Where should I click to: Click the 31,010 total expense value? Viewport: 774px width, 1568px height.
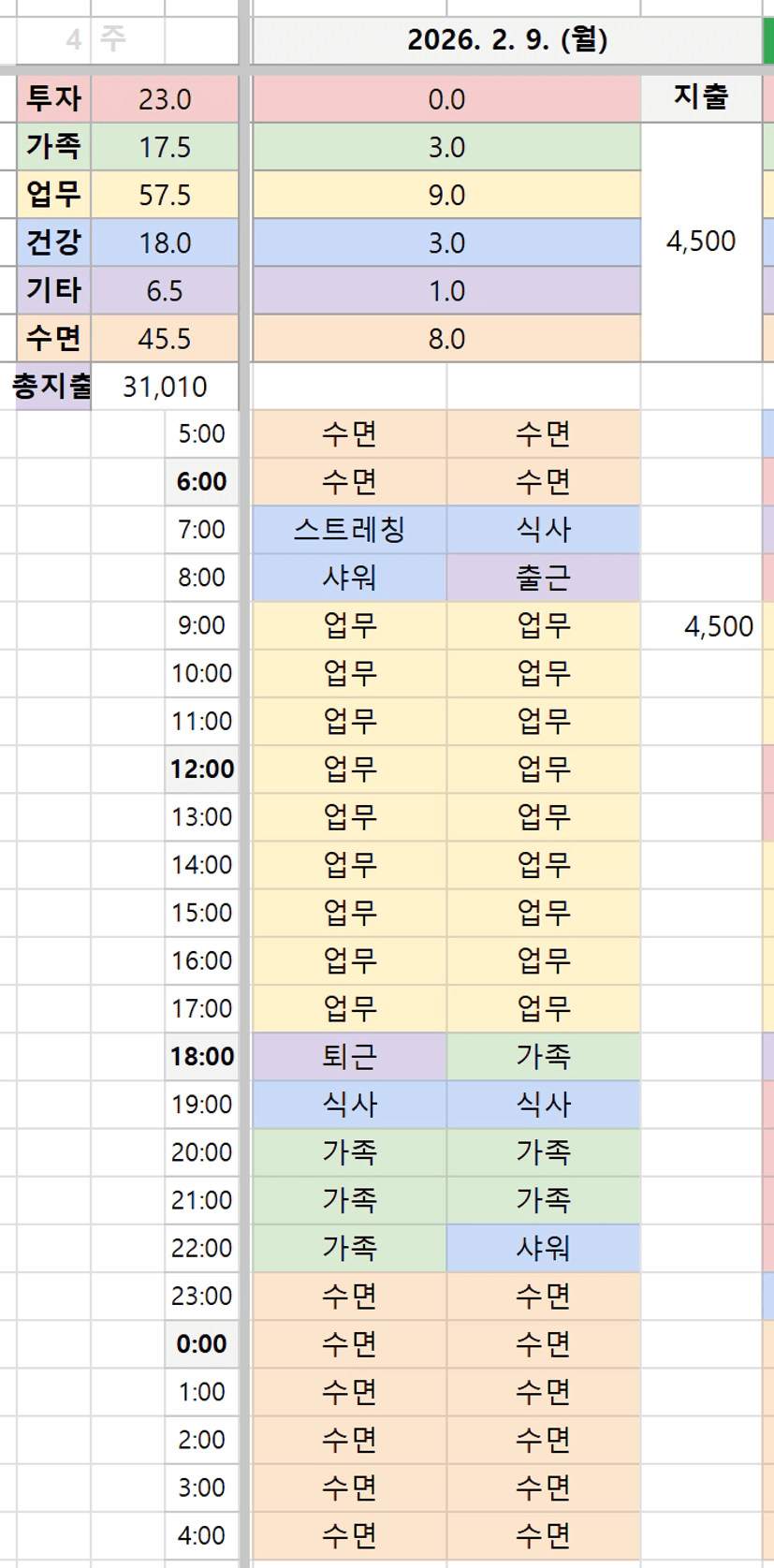click(165, 386)
